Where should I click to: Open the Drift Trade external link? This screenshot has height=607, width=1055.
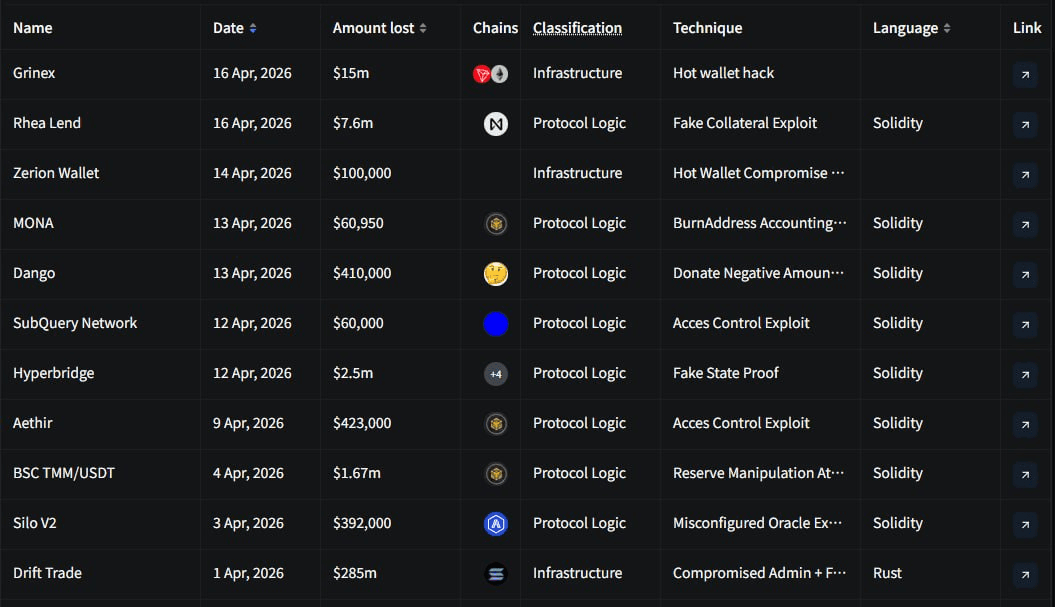[x=1024, y=574]
